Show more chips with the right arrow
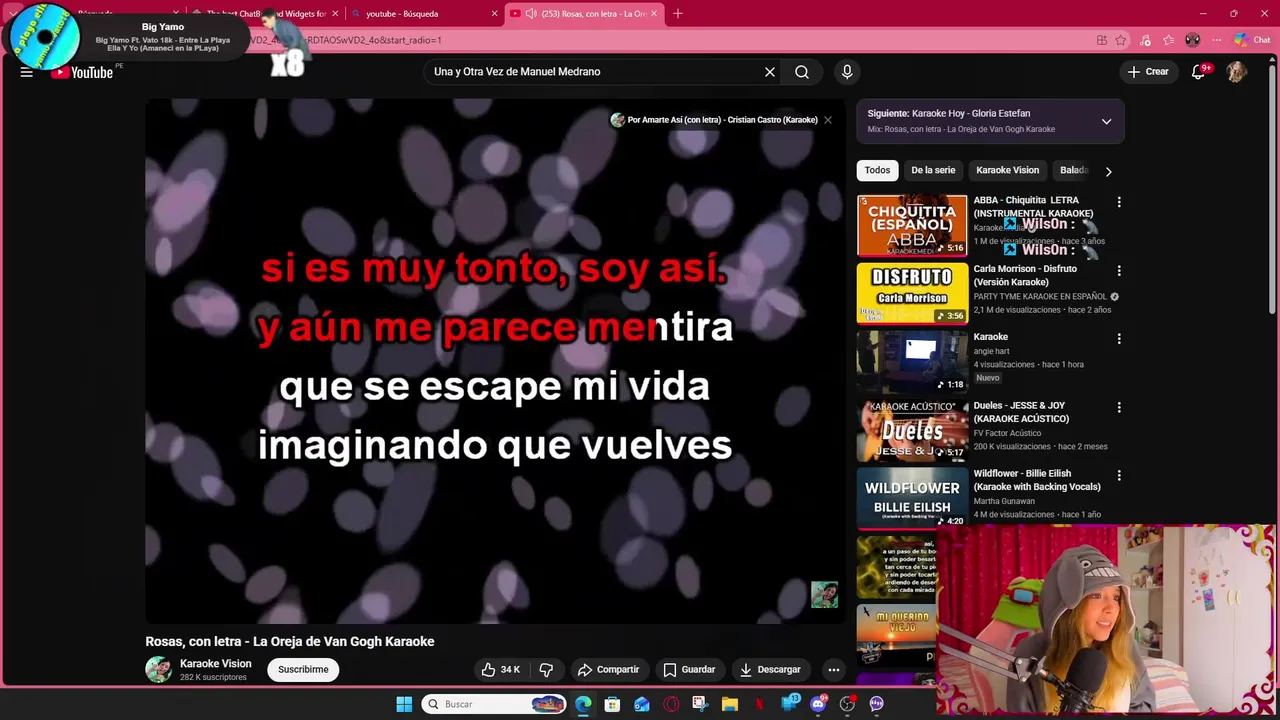Image resolution: width=1280 pixels, height=720 pixels. point(1108,171)
